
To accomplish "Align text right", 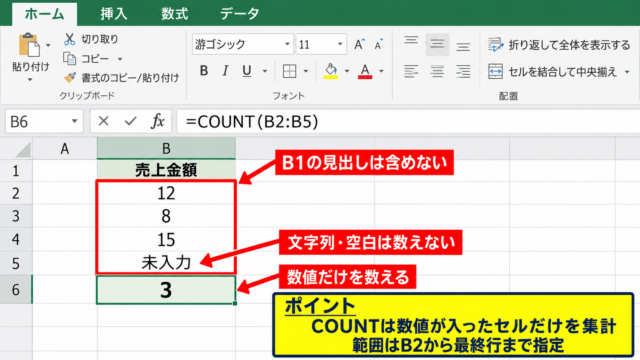I will (x=463, y=71).
